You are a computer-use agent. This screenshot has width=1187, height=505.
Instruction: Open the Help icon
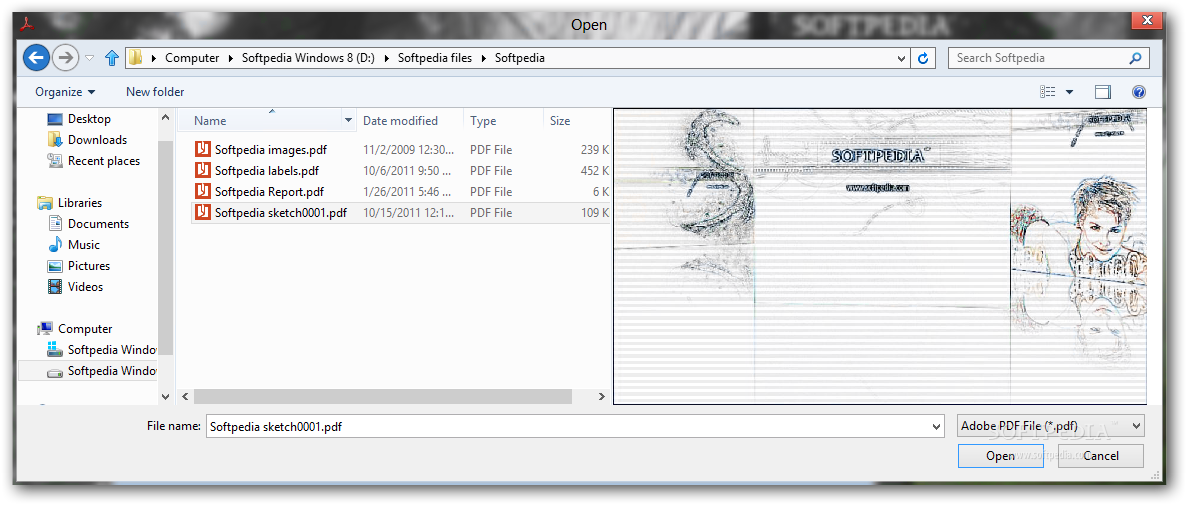point(1139,92)
